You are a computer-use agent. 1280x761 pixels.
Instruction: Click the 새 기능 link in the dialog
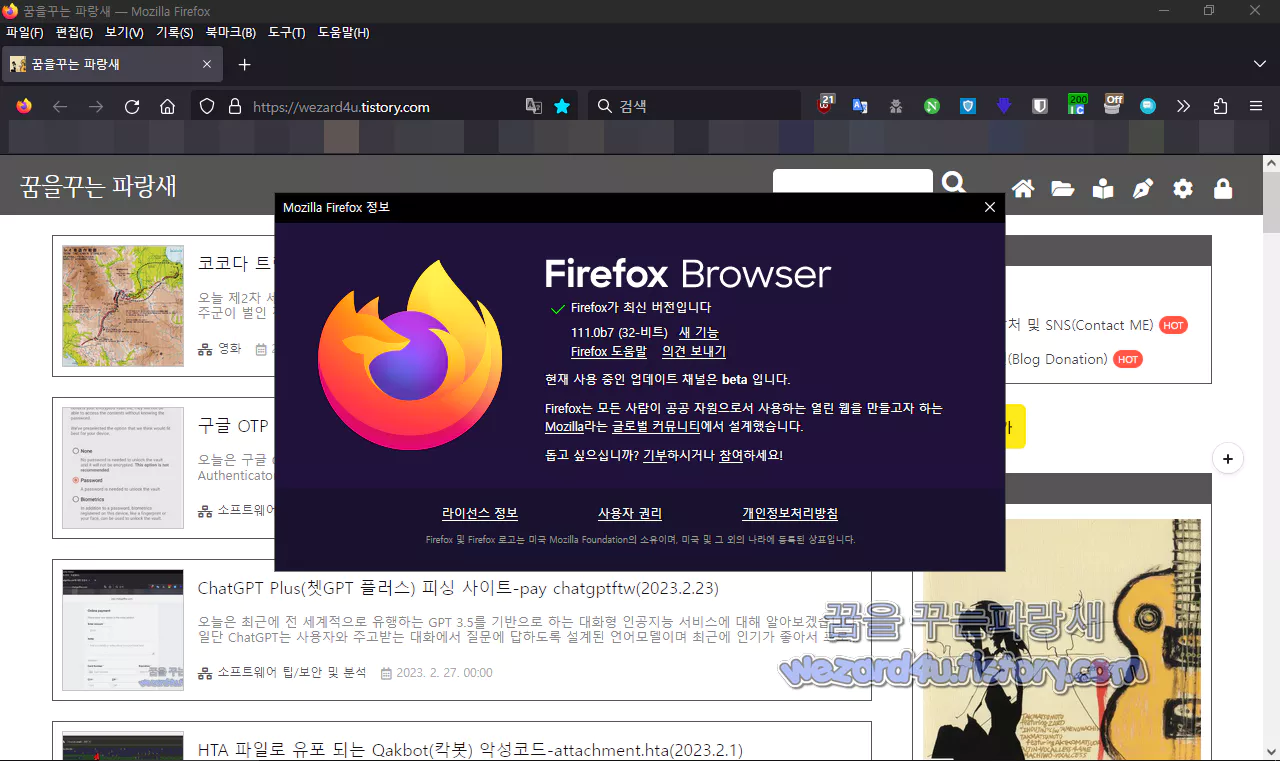[x=699, y=332]
